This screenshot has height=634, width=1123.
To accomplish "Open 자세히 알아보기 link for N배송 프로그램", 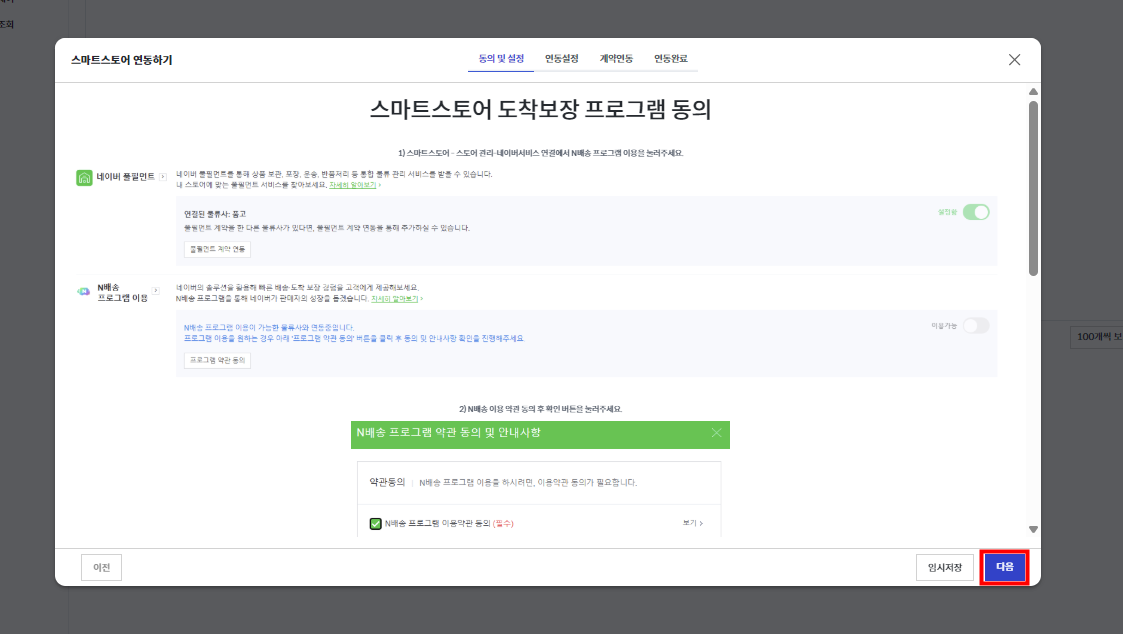I will (x=395, y=299).
